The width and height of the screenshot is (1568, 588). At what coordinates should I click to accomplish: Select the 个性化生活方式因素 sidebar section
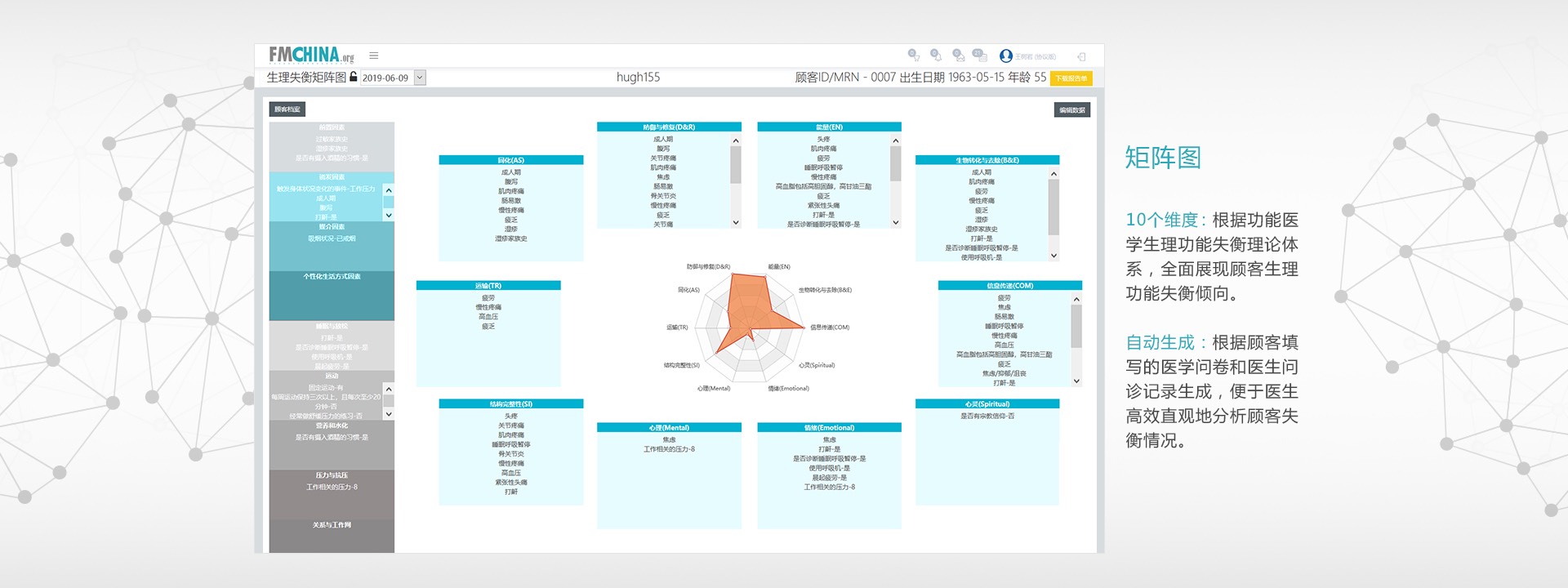[332, 277]
